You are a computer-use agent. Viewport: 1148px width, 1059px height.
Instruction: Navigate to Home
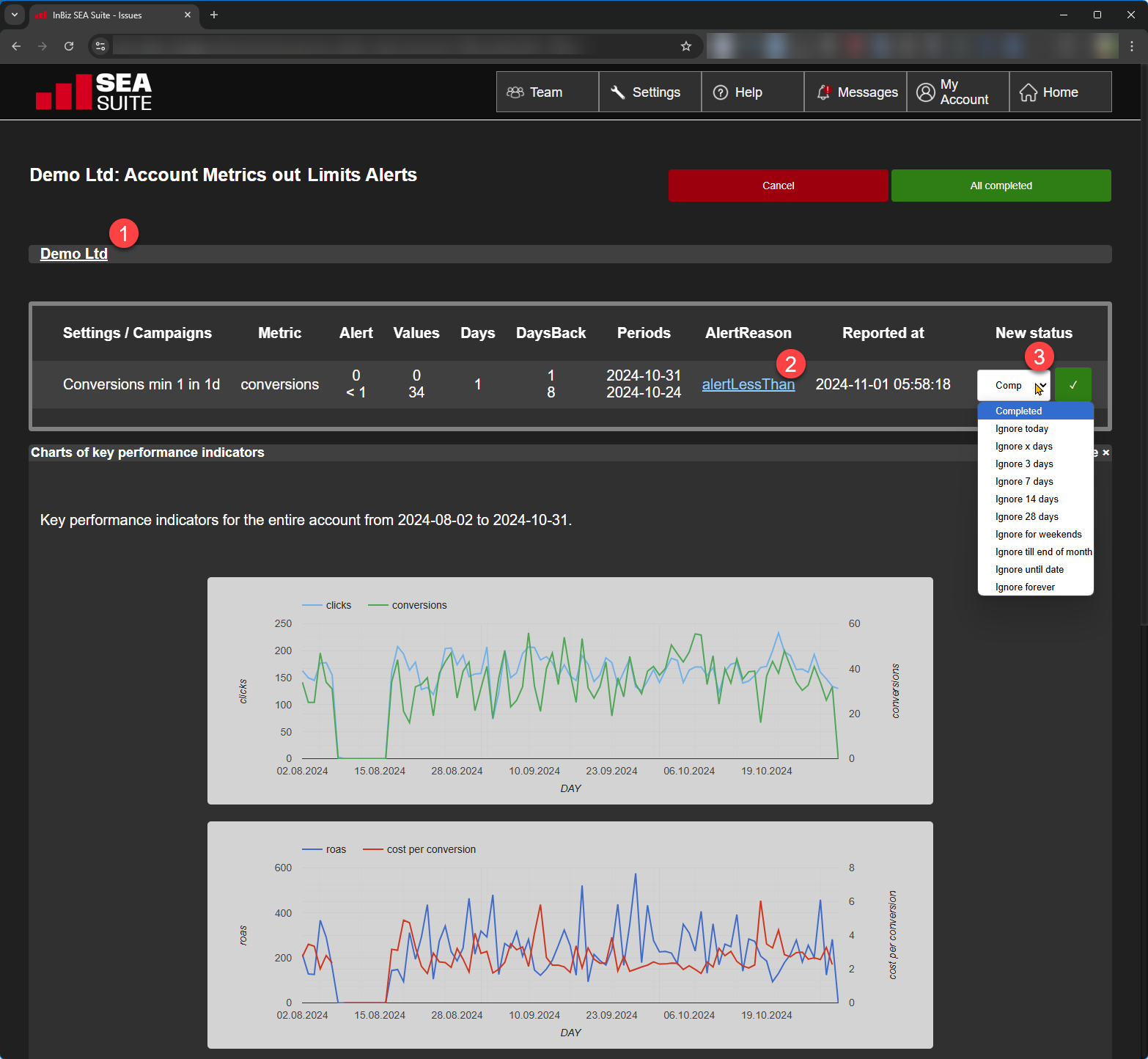1060,92
